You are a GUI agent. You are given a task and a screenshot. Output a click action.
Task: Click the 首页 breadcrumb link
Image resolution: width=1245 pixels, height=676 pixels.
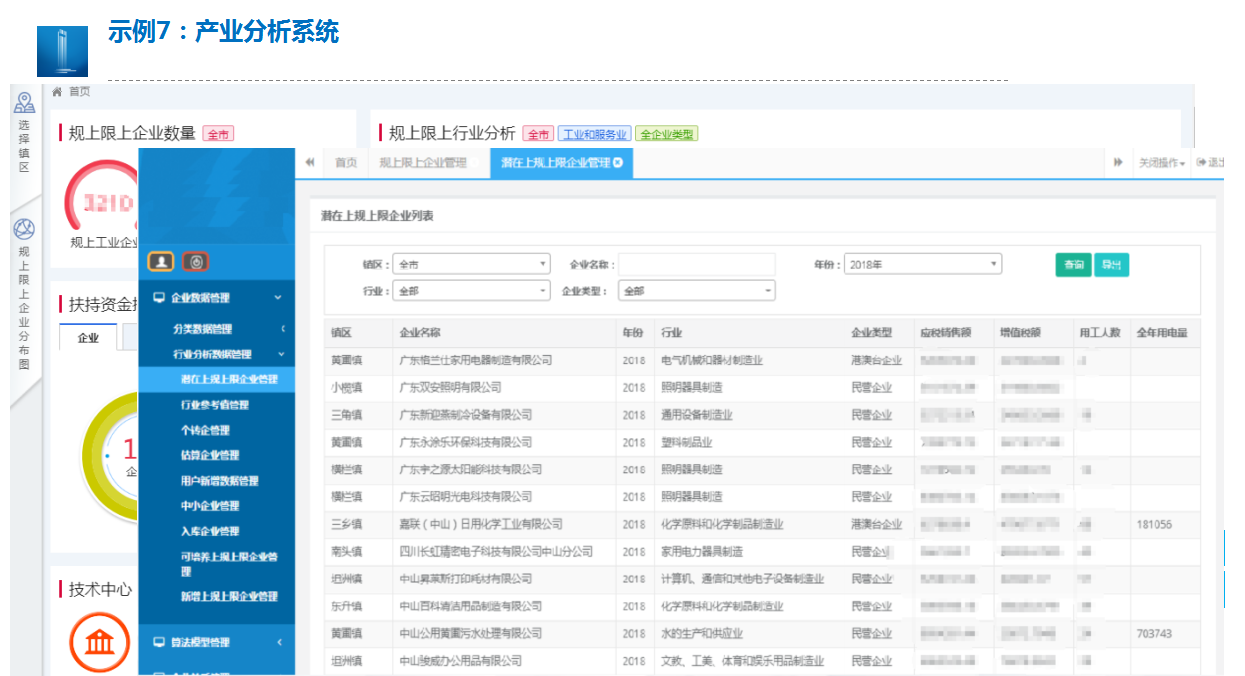click(x=79, y=91)
